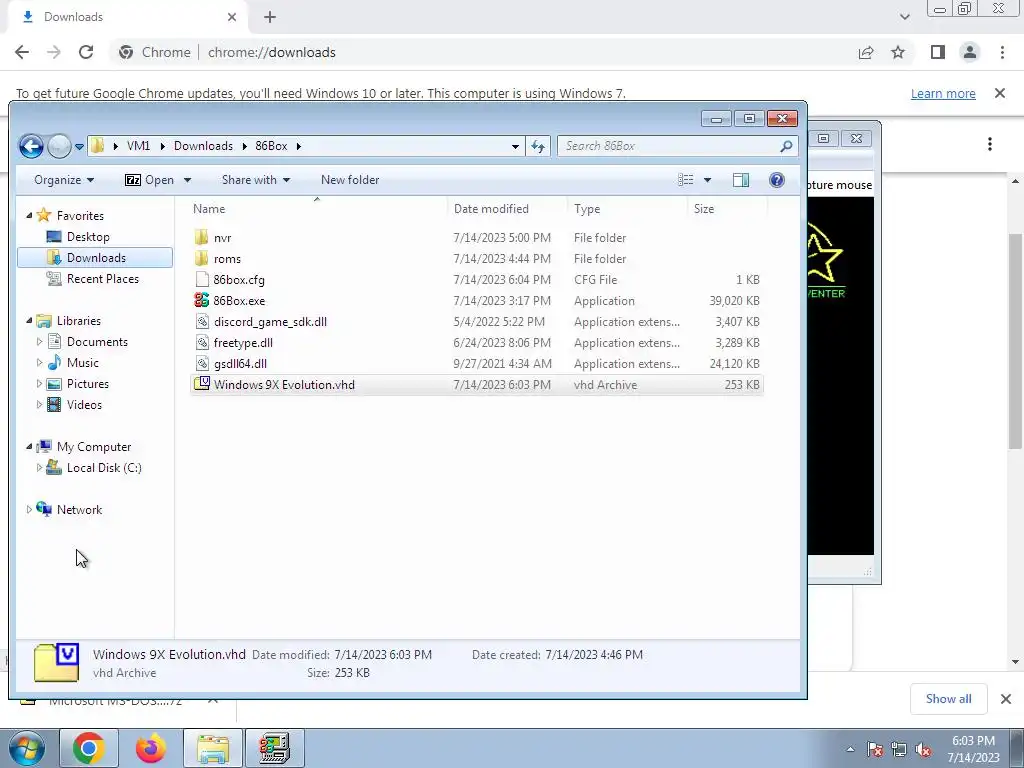
Task: Open the Organize menu
Action: pos(64,180)
